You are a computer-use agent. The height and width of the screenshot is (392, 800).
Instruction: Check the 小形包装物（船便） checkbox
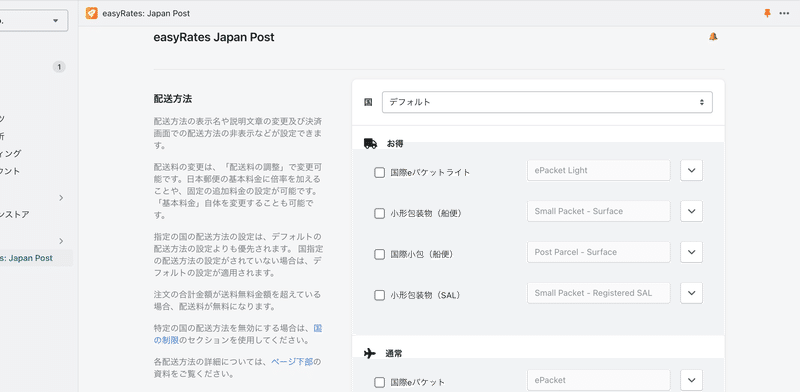(380, 213)
